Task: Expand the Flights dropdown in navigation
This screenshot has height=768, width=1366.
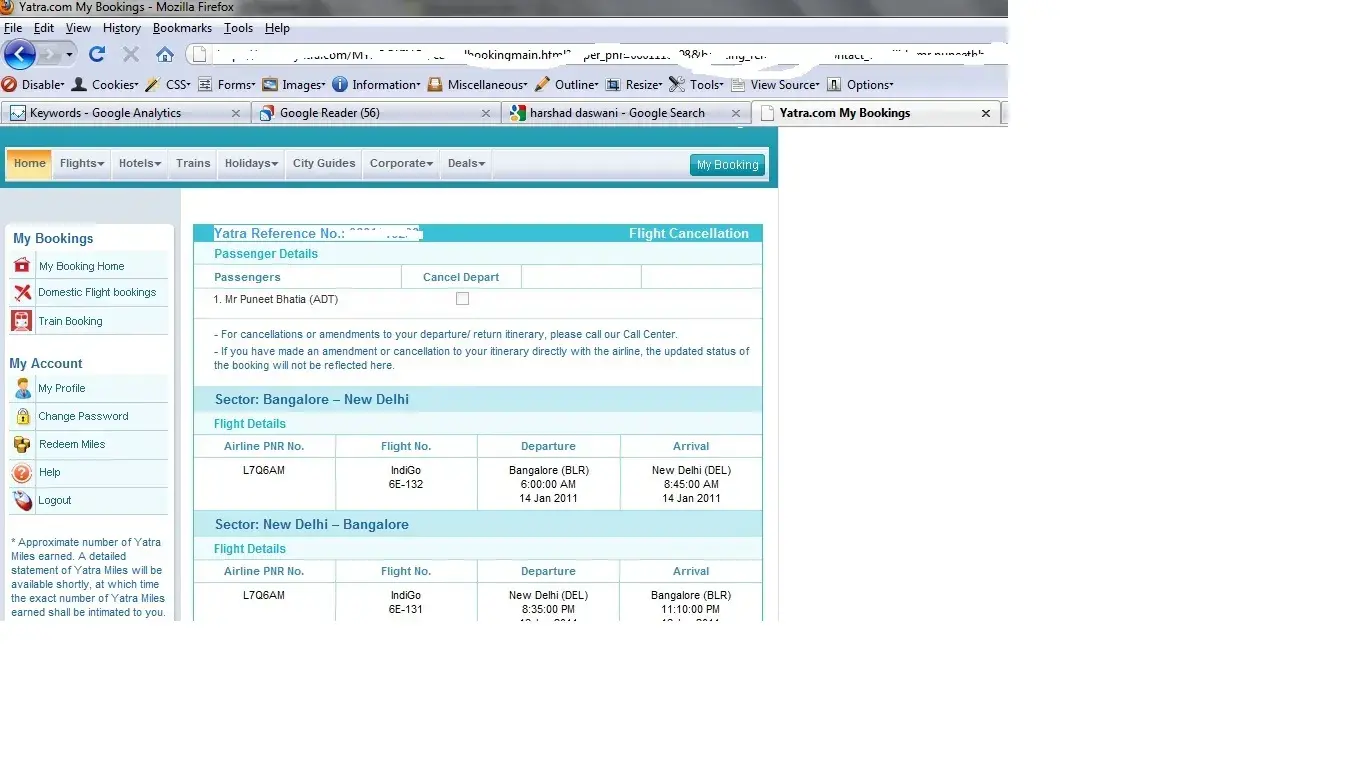Action: tap(82, 164)
